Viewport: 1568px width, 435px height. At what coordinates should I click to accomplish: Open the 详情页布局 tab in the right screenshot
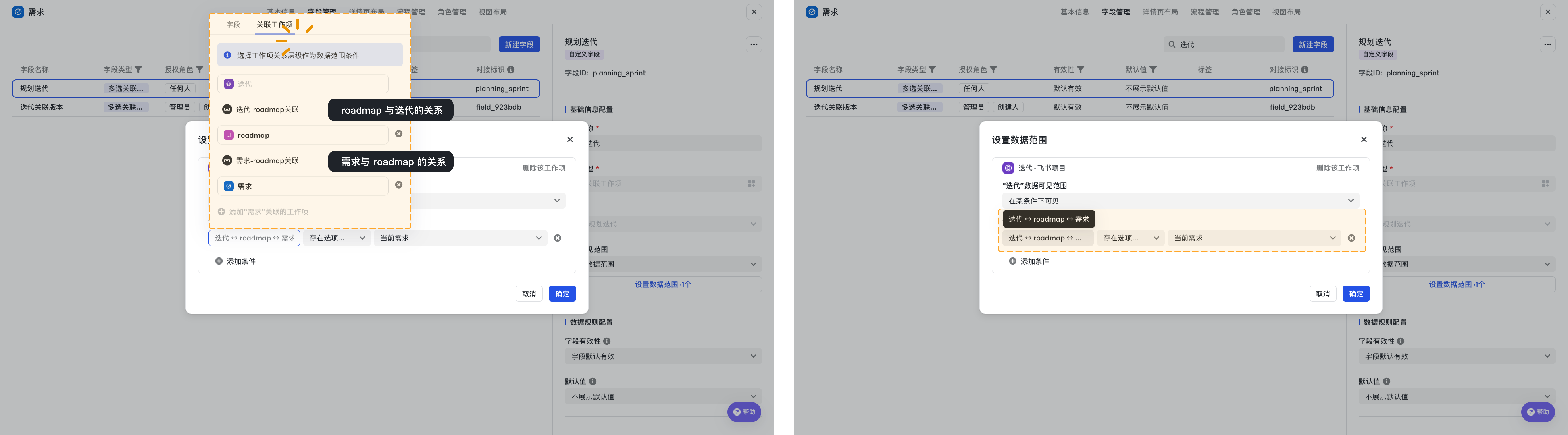point(1160,12)
